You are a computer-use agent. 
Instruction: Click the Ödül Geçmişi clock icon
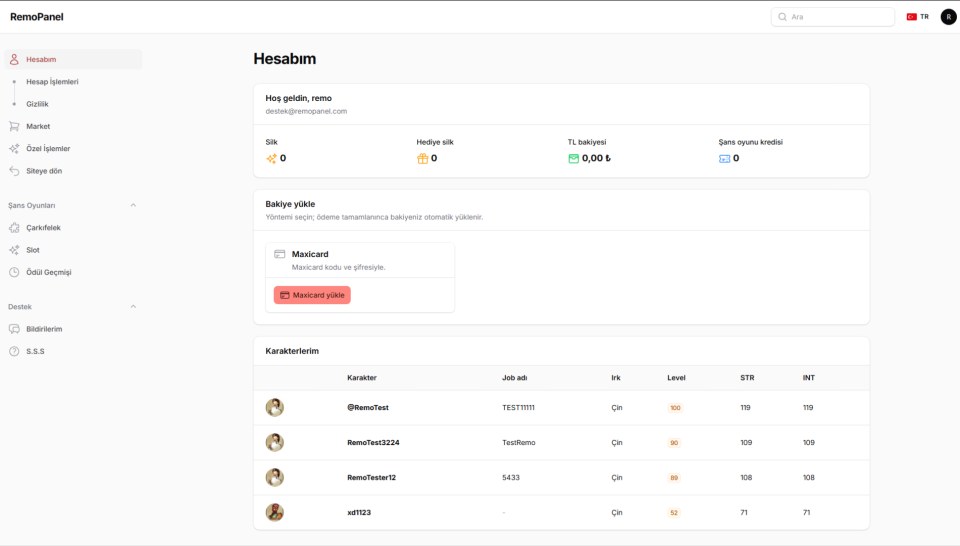[x=14, y=272]
